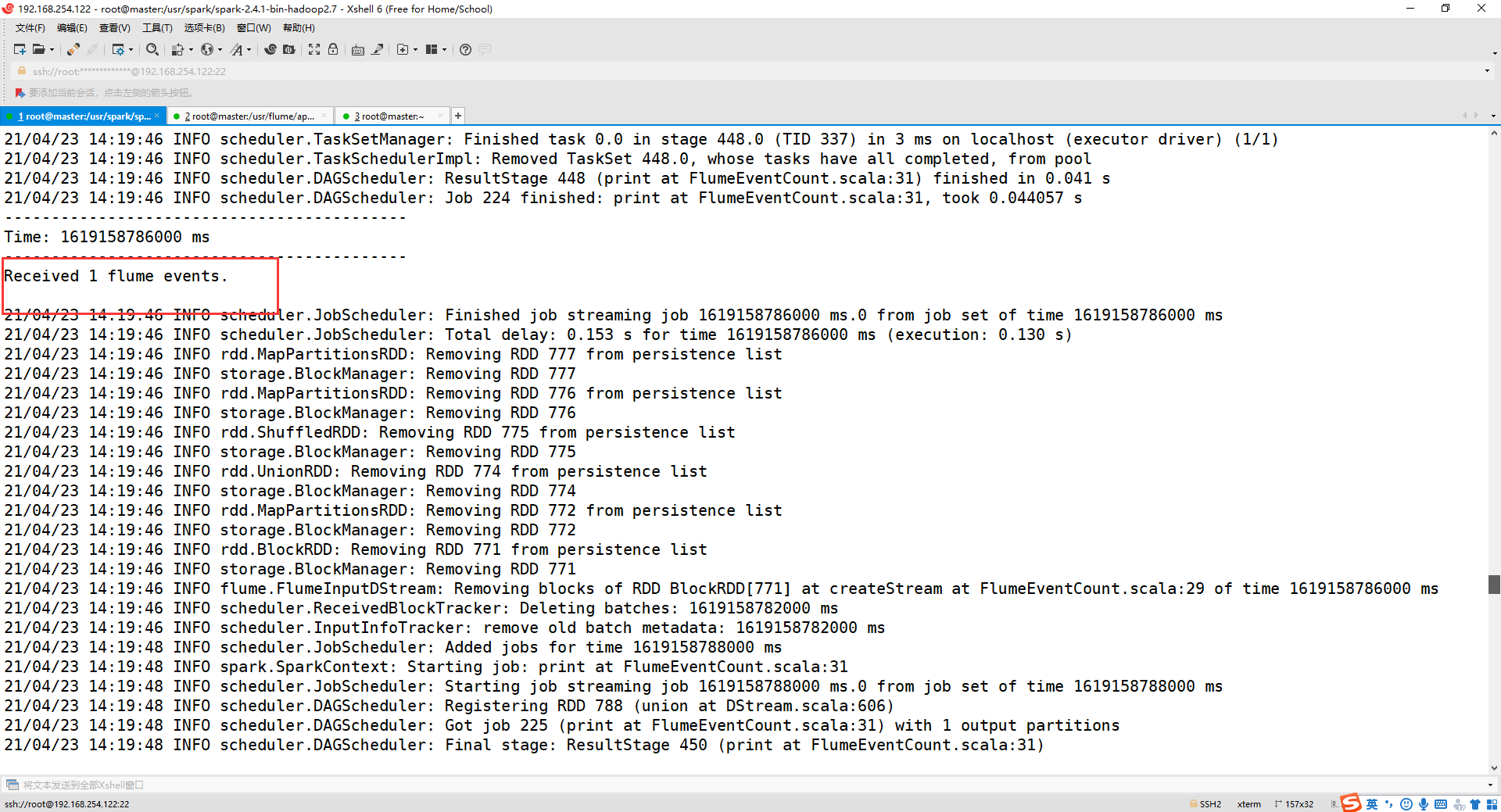This screenshot has width=1501, height=812.
Task: Open the 查看(V) menu
Action: click(x=115, y=28)
